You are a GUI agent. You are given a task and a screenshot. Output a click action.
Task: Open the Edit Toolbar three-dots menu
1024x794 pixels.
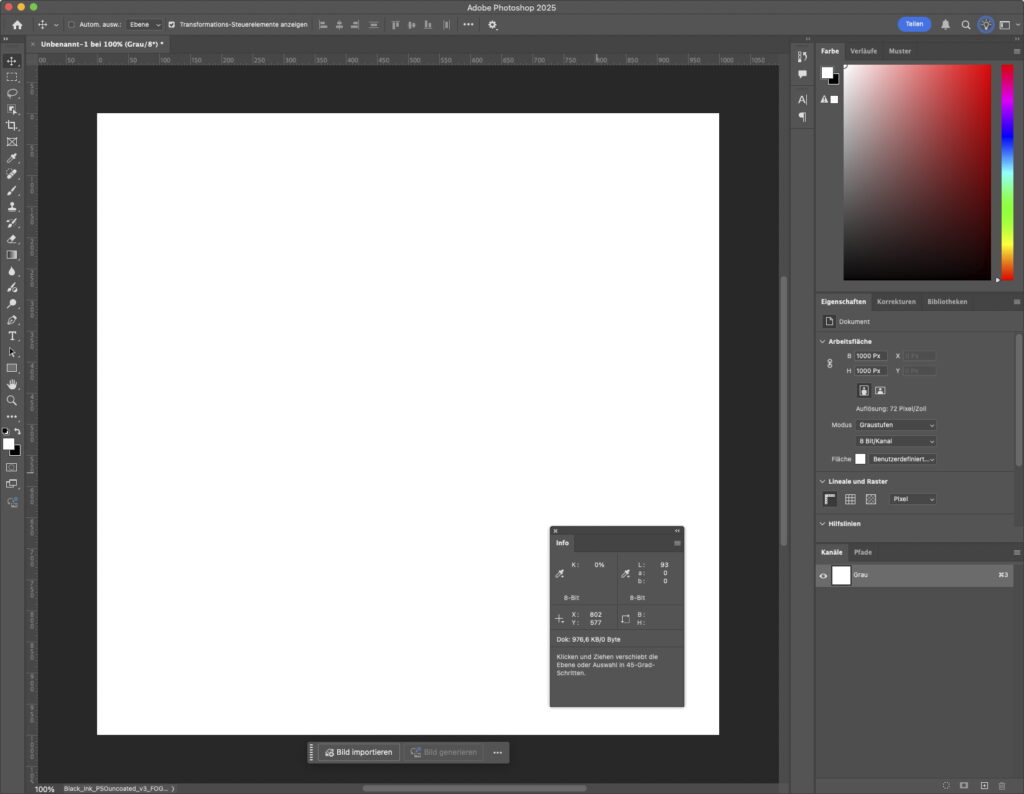[12, 417]
